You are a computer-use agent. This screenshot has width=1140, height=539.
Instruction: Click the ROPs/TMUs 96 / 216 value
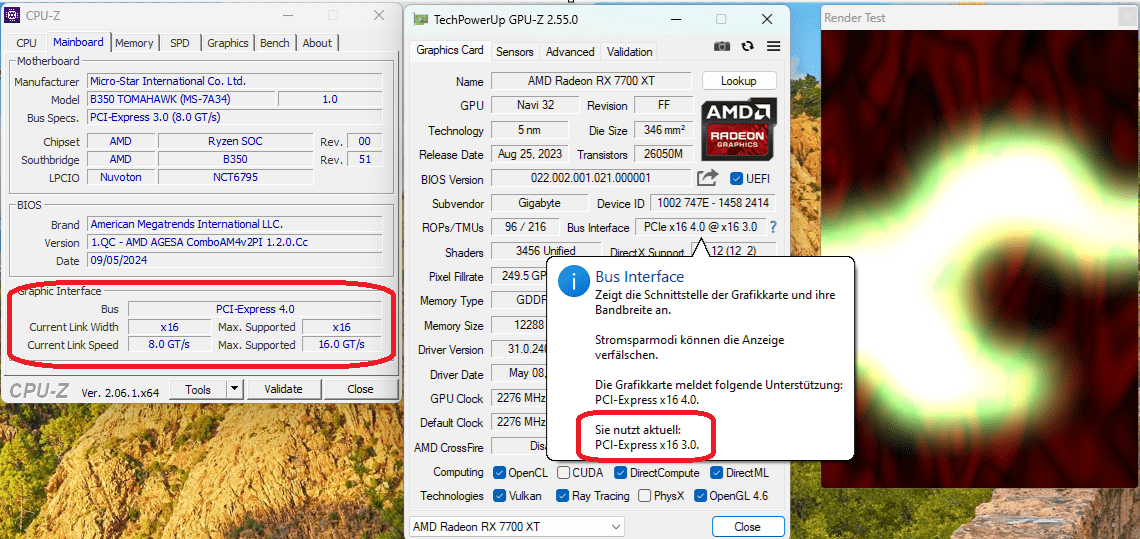point(525,227)
